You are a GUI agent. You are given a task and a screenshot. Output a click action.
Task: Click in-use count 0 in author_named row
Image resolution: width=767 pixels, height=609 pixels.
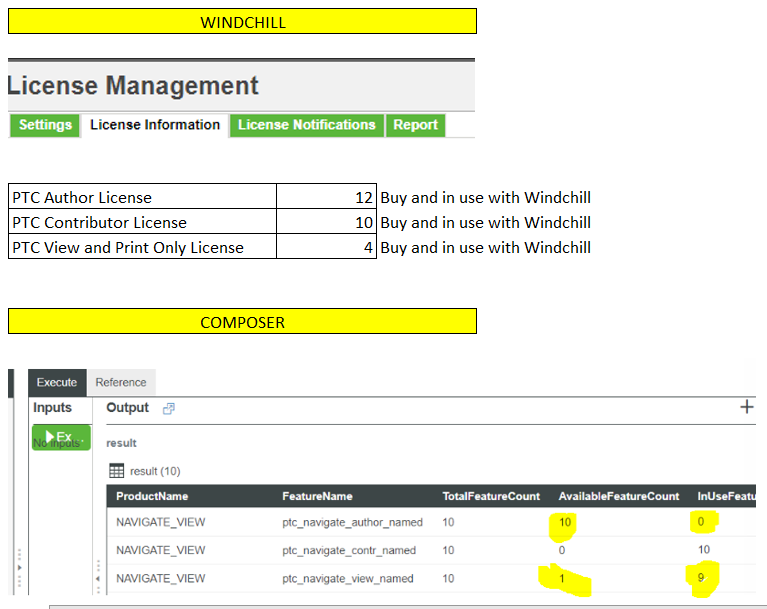click(x=700, y=522)
